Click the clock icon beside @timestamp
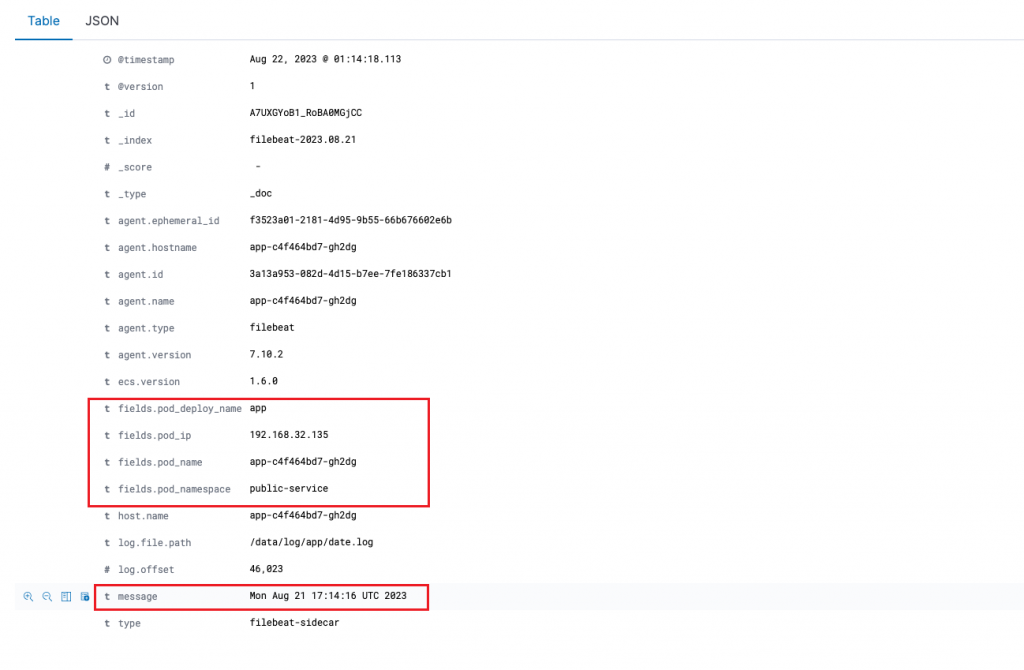This screenshot has height=670, width=1024. coord(107,59)
